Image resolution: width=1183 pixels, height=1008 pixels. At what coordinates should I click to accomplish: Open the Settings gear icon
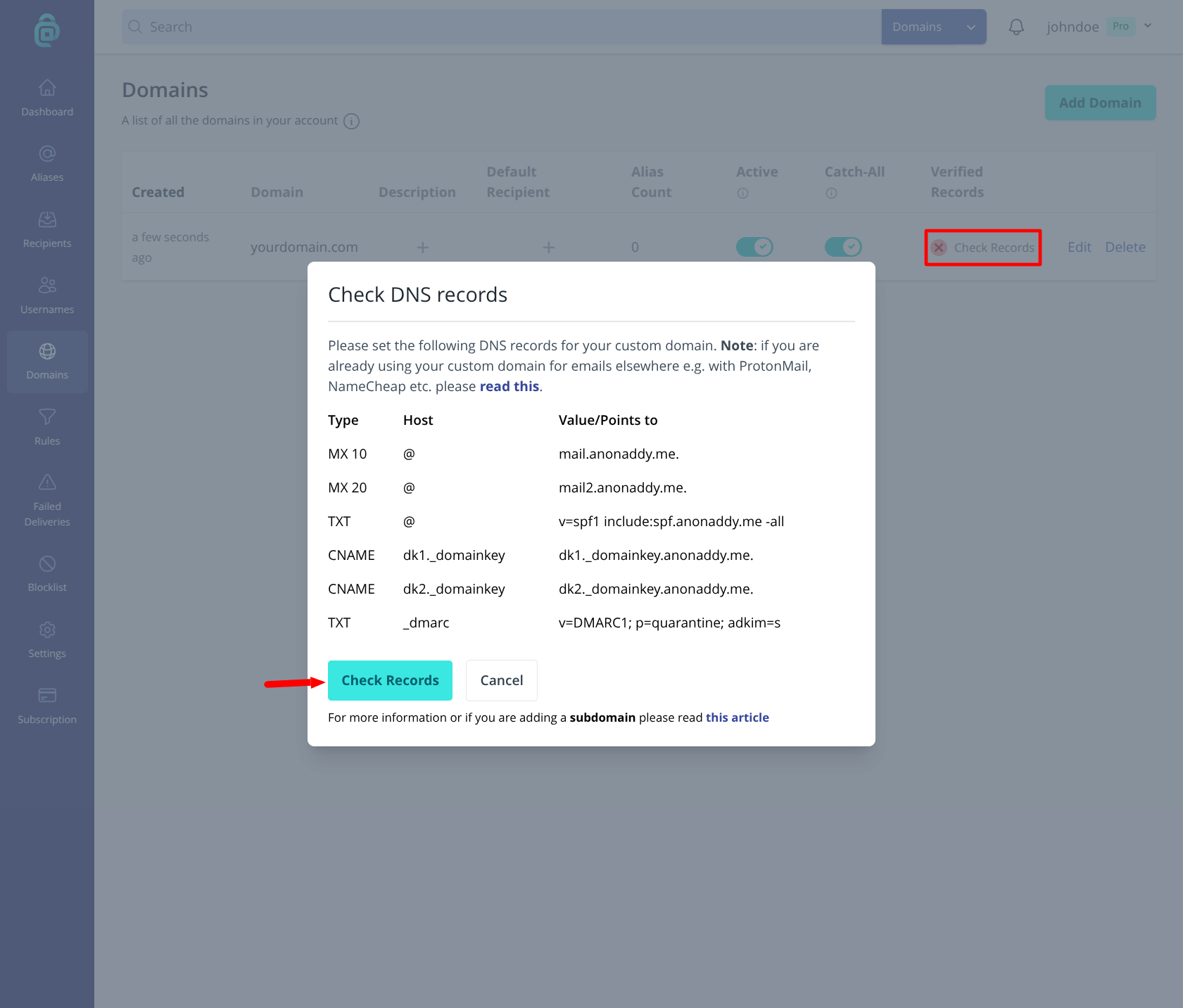click(x=47, y=630)
